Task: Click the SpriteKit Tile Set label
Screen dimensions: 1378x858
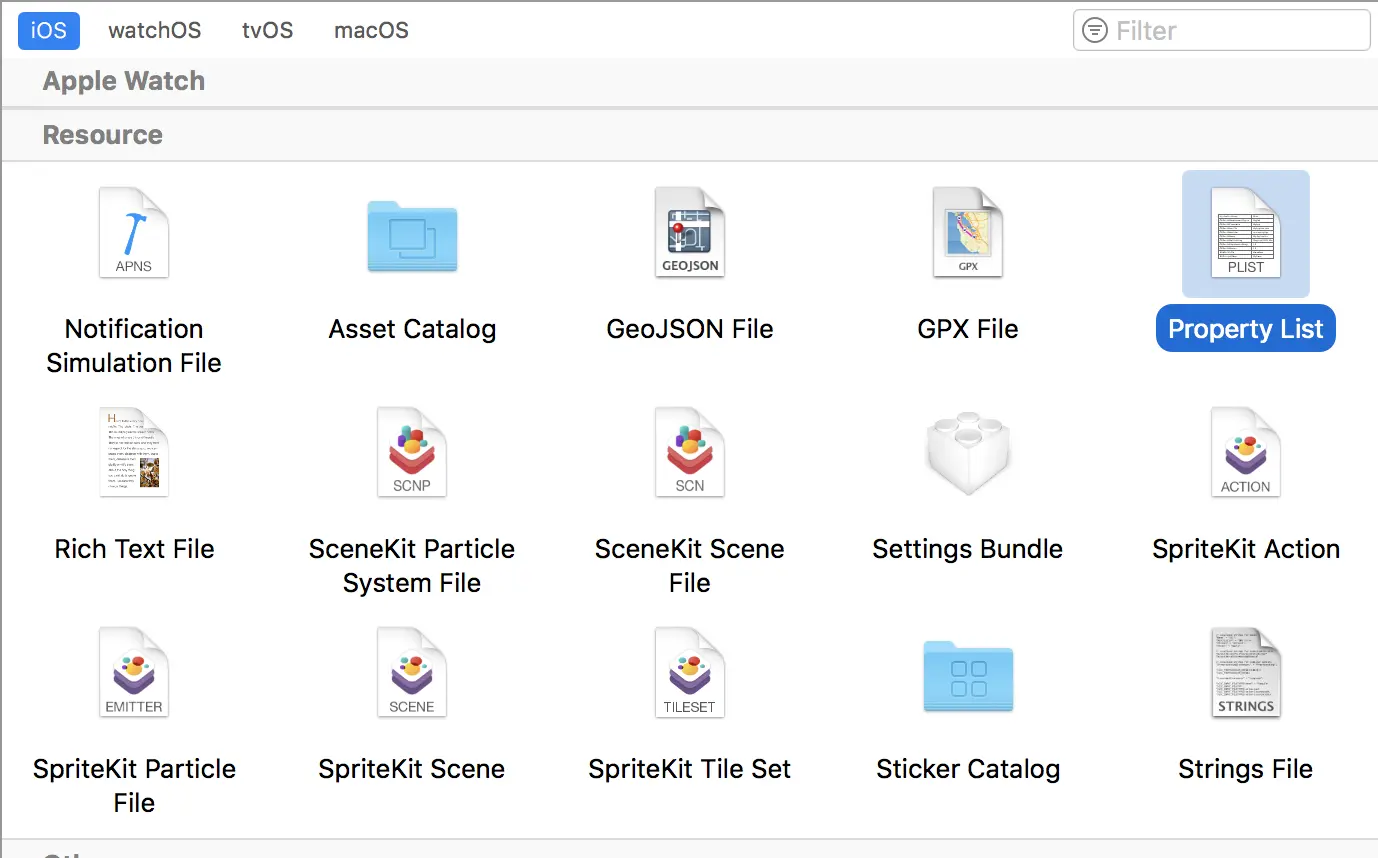Action: [x=690, y=769]
